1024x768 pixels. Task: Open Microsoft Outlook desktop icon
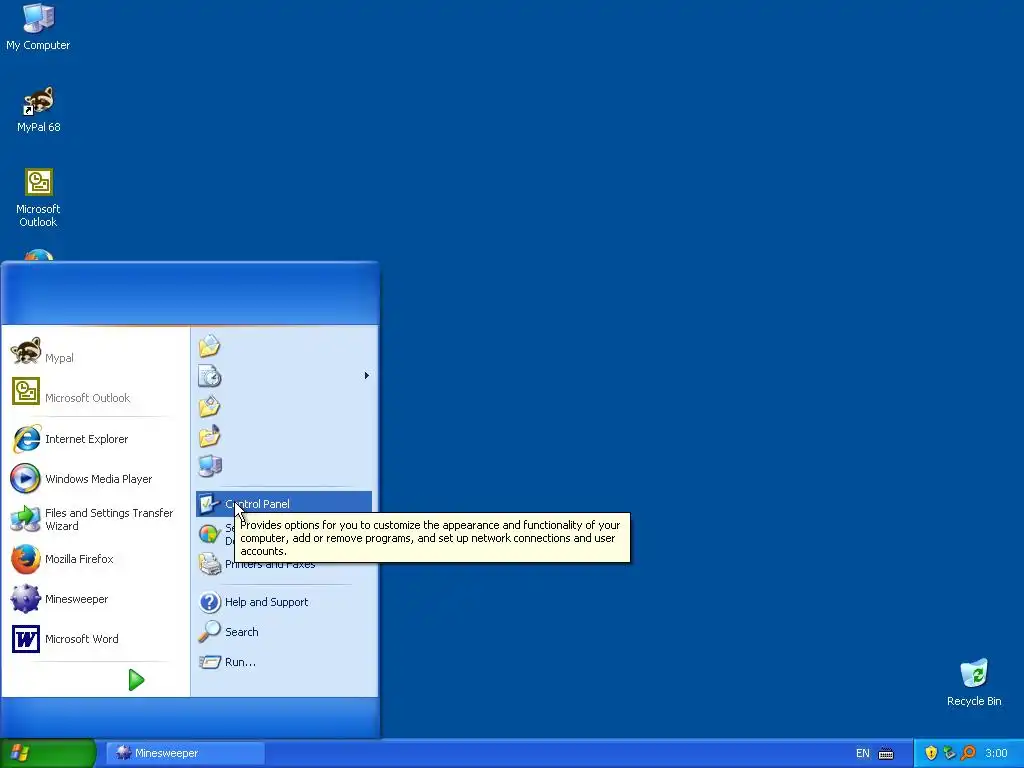38,198
